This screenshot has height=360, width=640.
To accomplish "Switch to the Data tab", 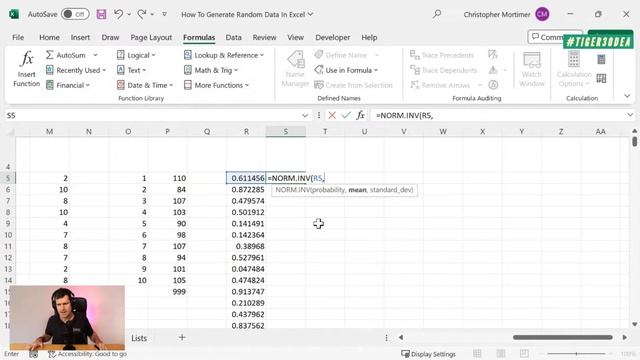I will (233, 37).
